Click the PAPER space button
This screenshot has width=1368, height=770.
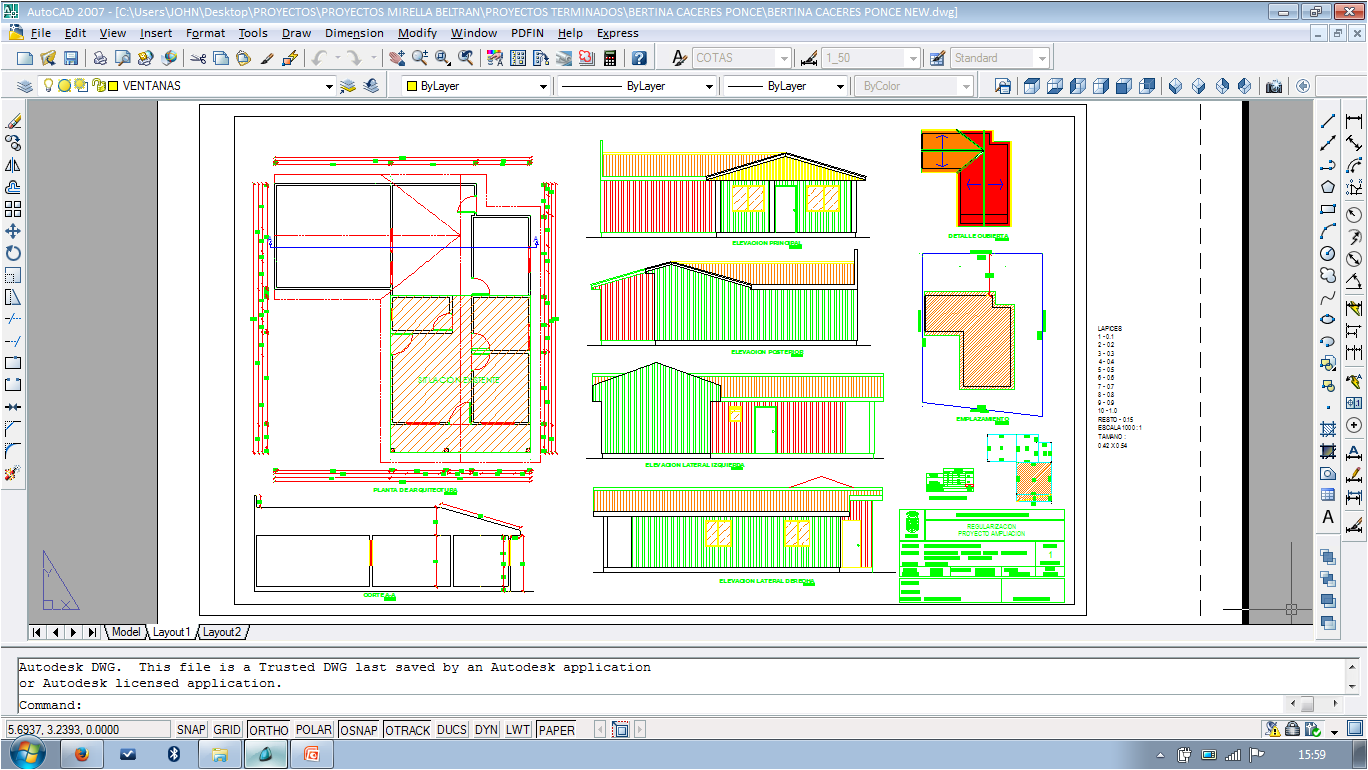[x=556, y=730]
